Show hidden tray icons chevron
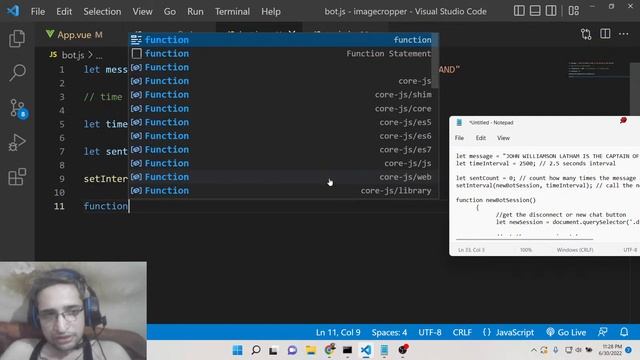 (533, 350)
